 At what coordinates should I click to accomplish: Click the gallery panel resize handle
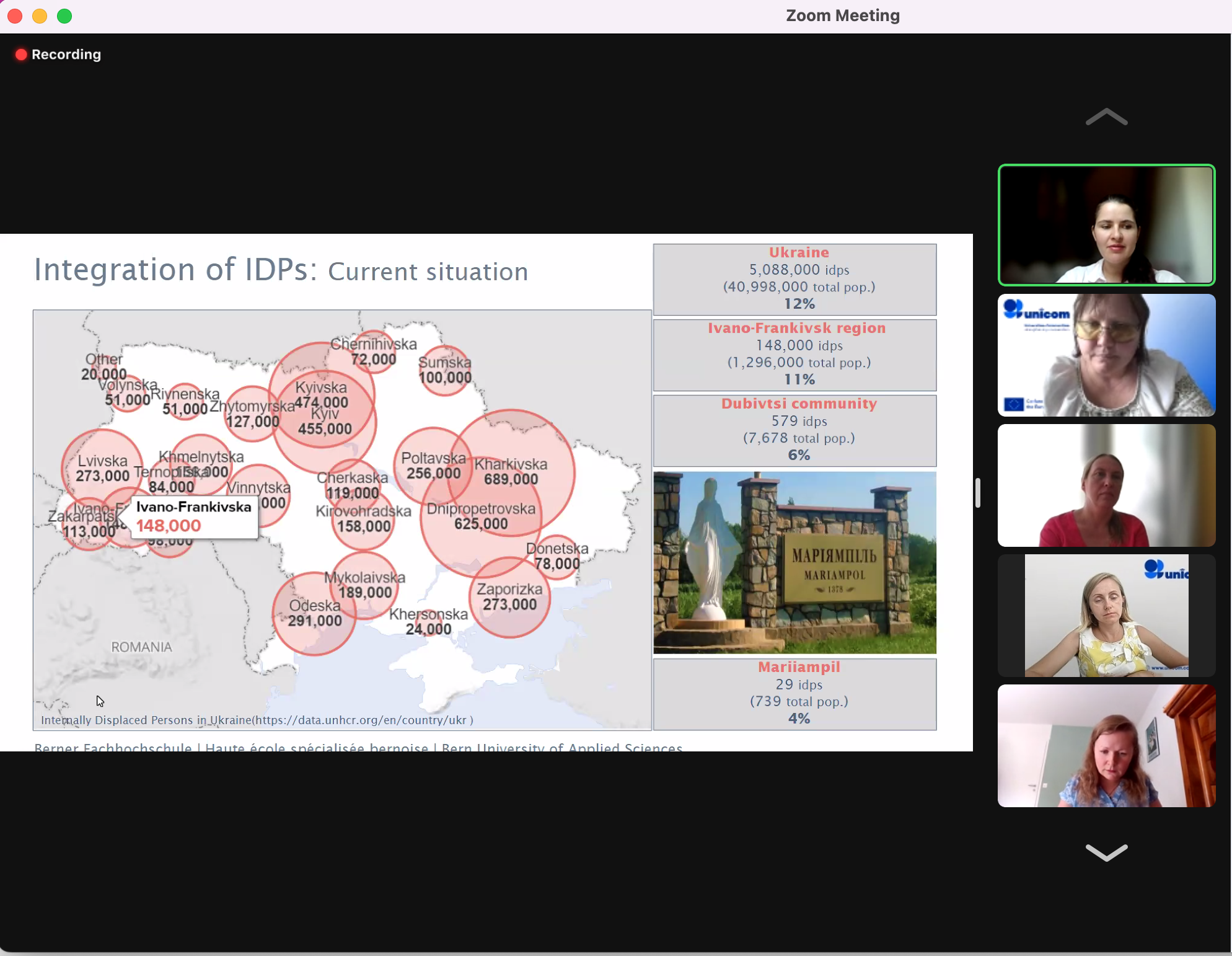coord(977,493)
